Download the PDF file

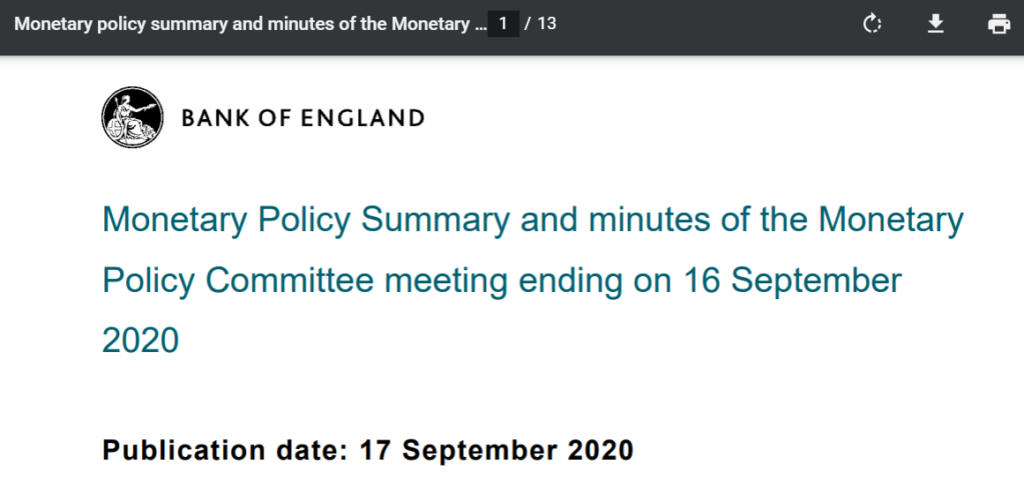coord(936,25)
